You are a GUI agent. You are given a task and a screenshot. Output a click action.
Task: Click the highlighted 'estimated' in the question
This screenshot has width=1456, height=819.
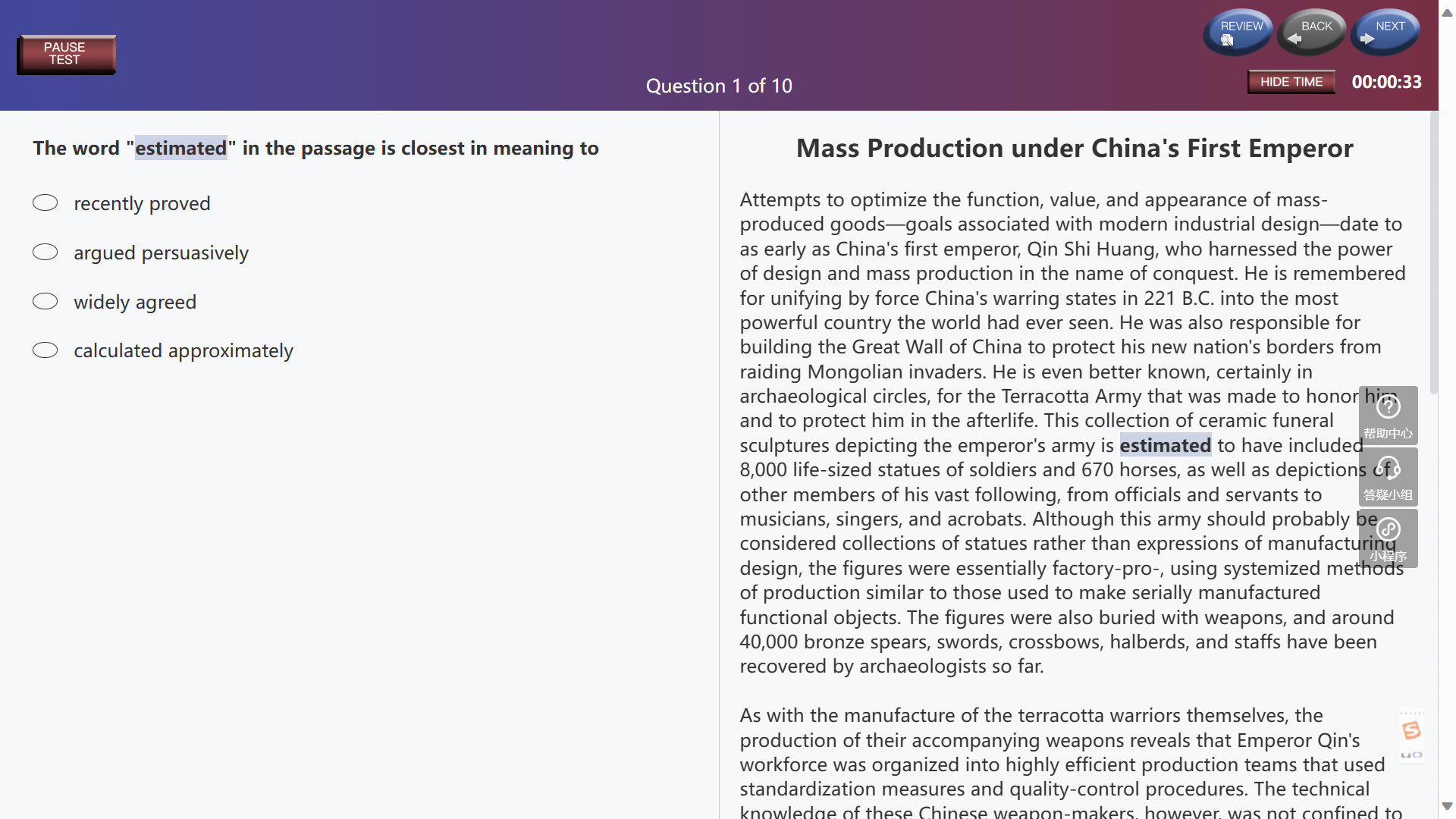(180, 148)
